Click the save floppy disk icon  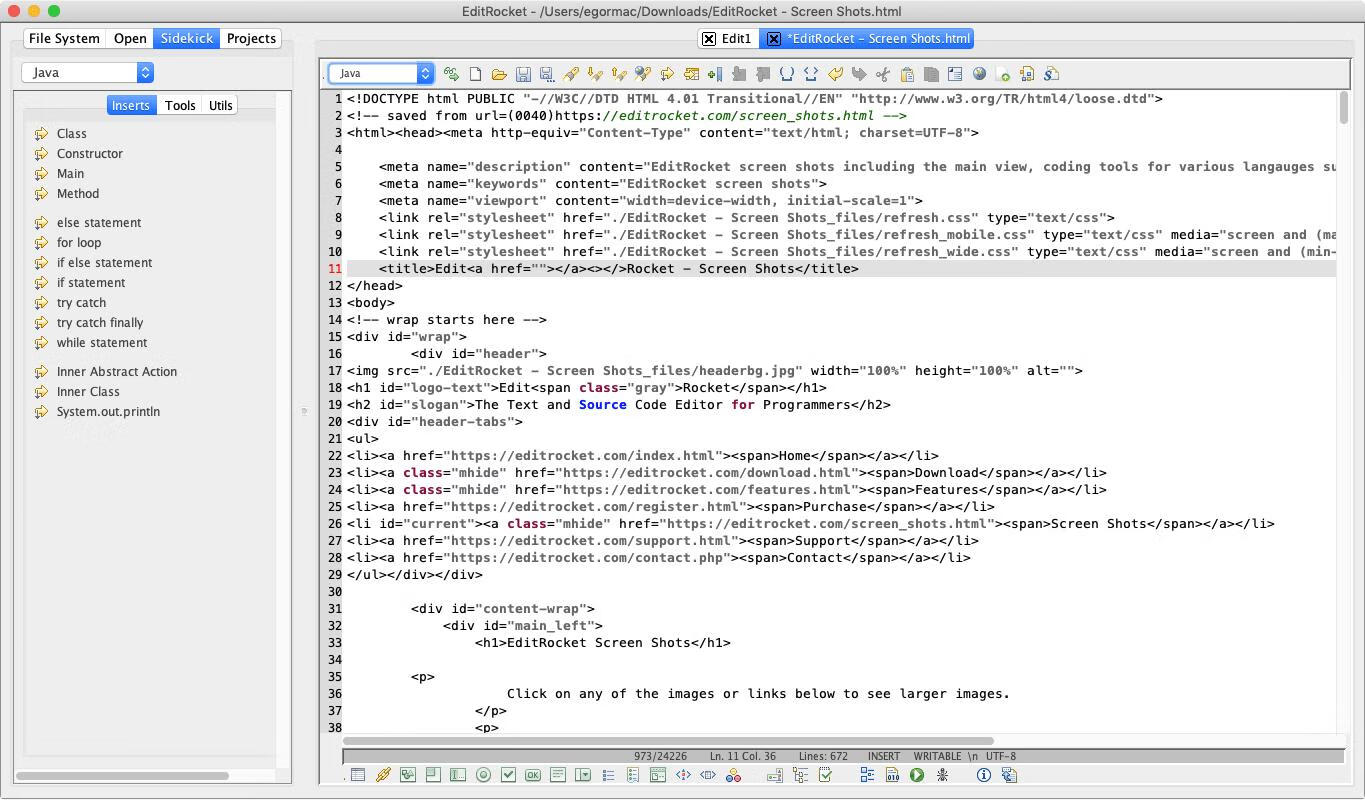(x=523, y=74)
